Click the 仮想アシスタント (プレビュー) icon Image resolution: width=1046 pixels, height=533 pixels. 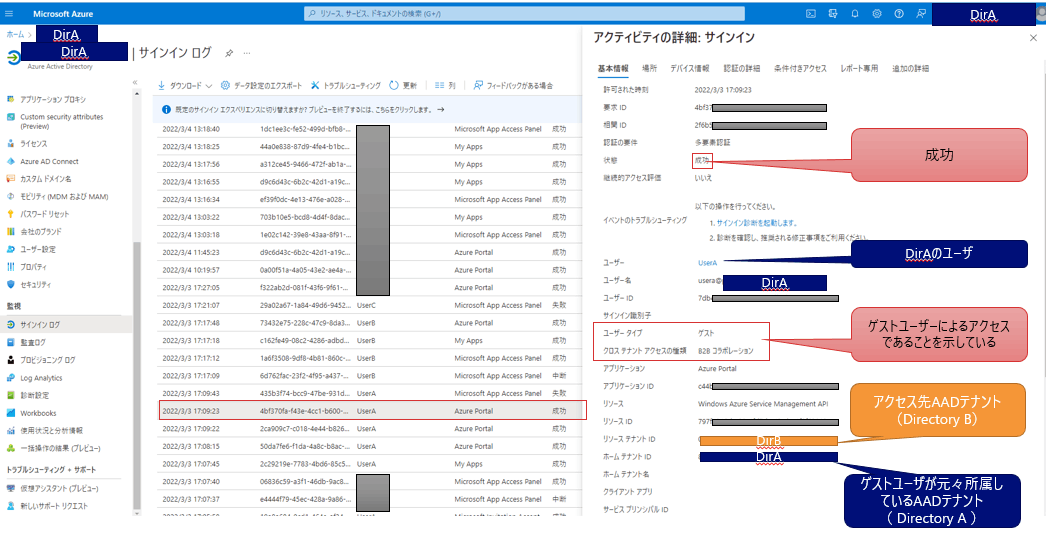pos(10,489)
